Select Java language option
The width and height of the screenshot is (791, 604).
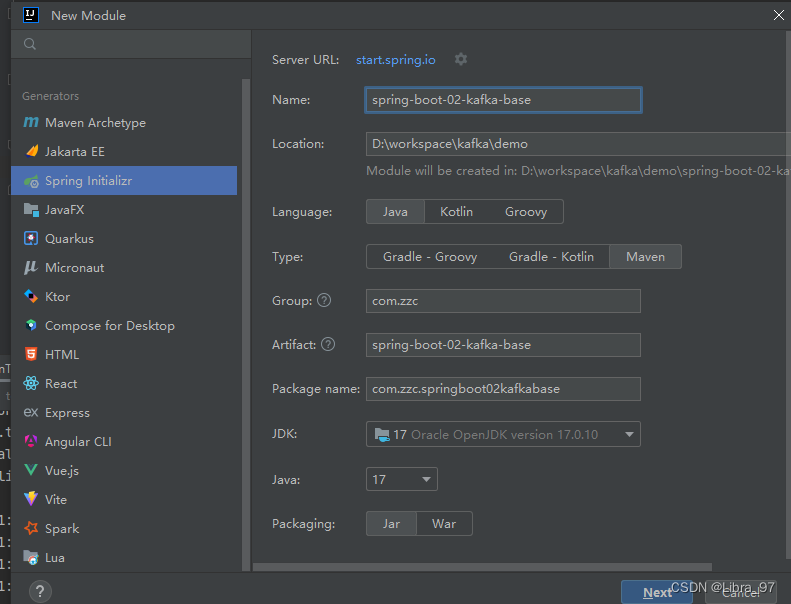coord(395,211)
